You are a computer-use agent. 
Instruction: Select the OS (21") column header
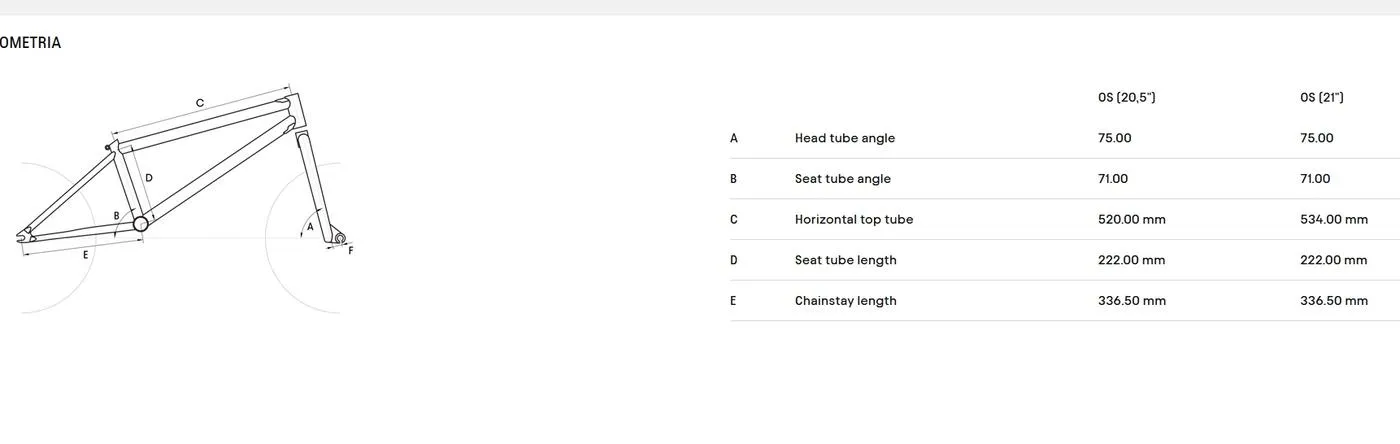click(1322, 98)
